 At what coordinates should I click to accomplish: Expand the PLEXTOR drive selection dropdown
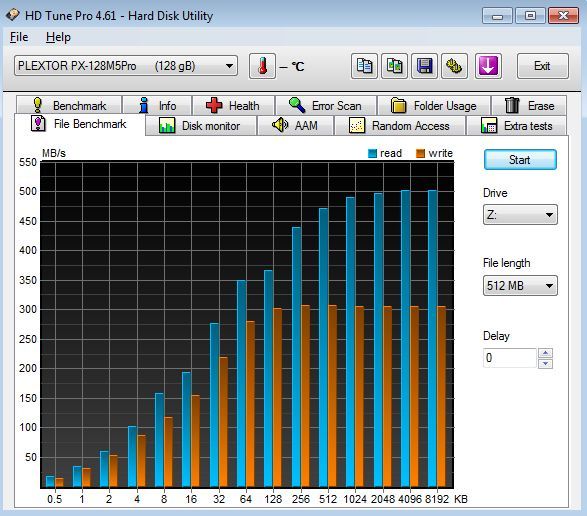click(126, 66)
